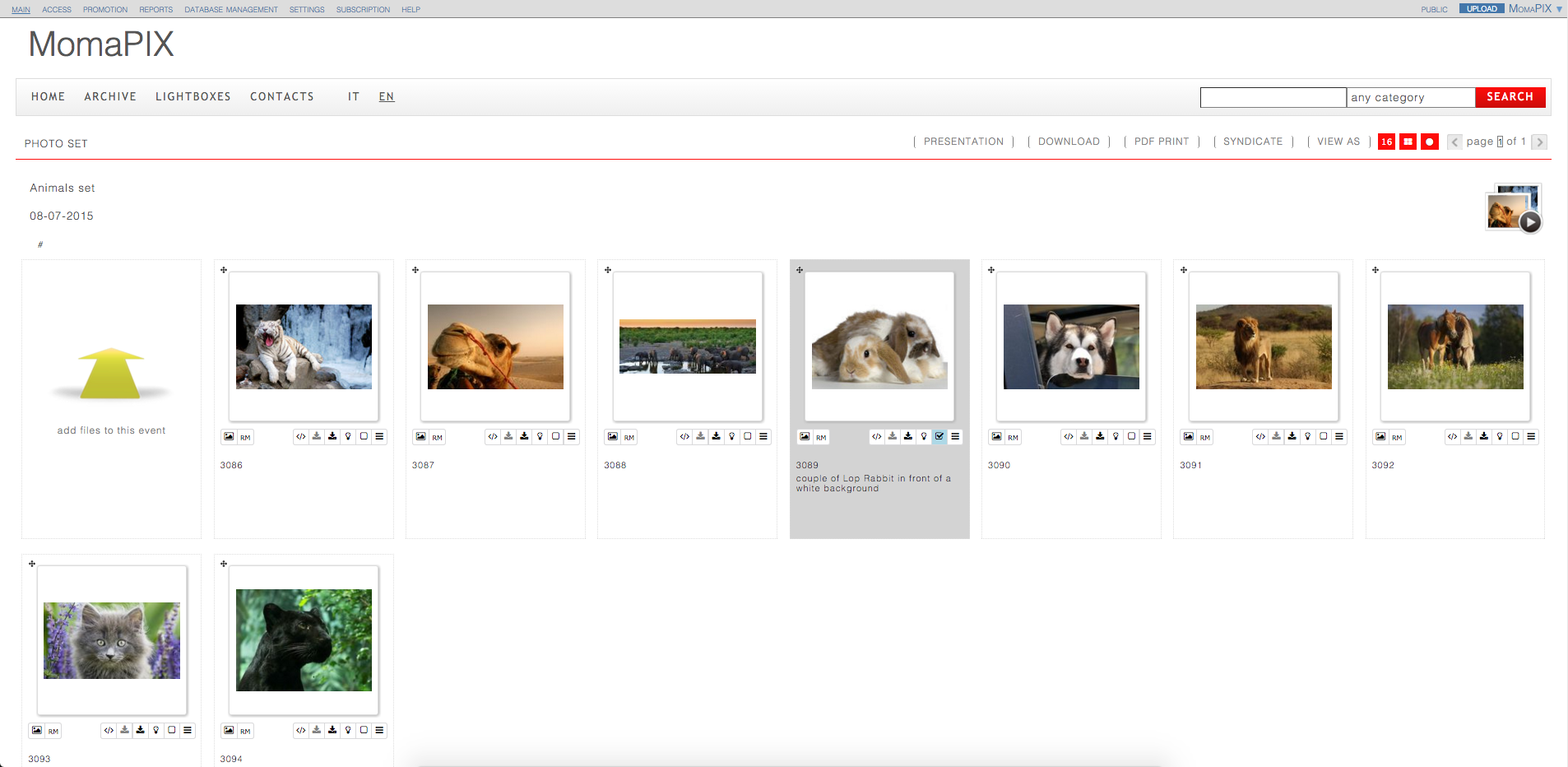Click the black download icon under photo 3092
Image resolution: width=1568 pixels, height=767 pixels.
[1484, 437]
